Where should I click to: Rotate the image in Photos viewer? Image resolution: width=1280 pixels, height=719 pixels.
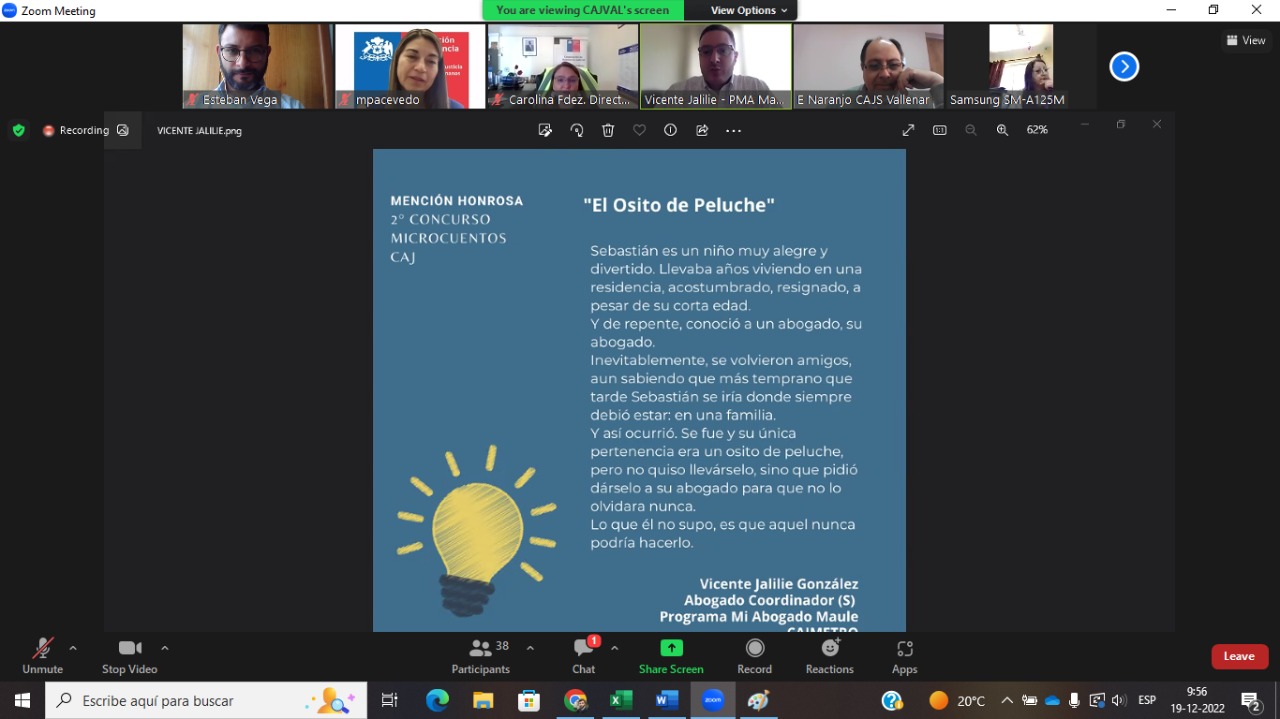pos(576,130)
